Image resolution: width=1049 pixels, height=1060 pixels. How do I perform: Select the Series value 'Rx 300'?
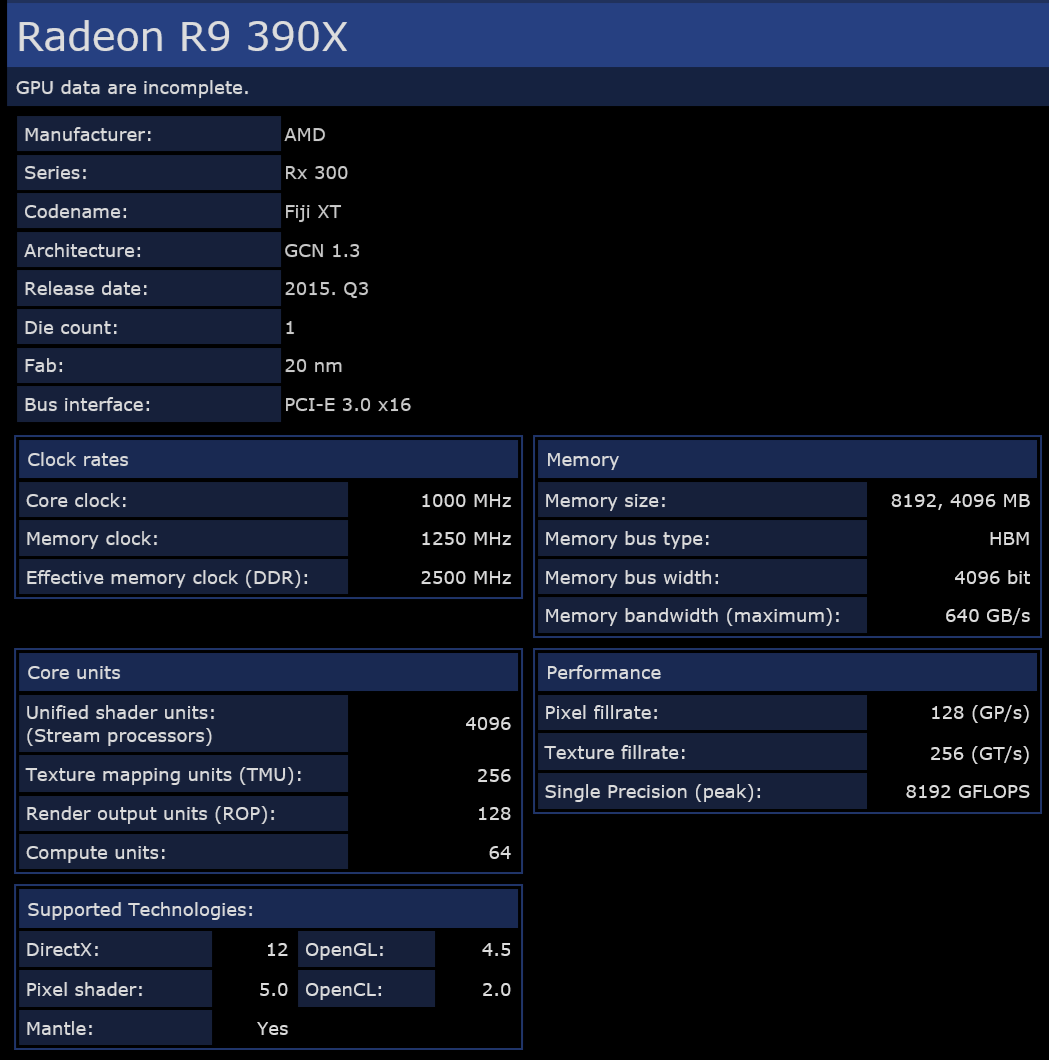pyautogui.click(x=316, y=173)
